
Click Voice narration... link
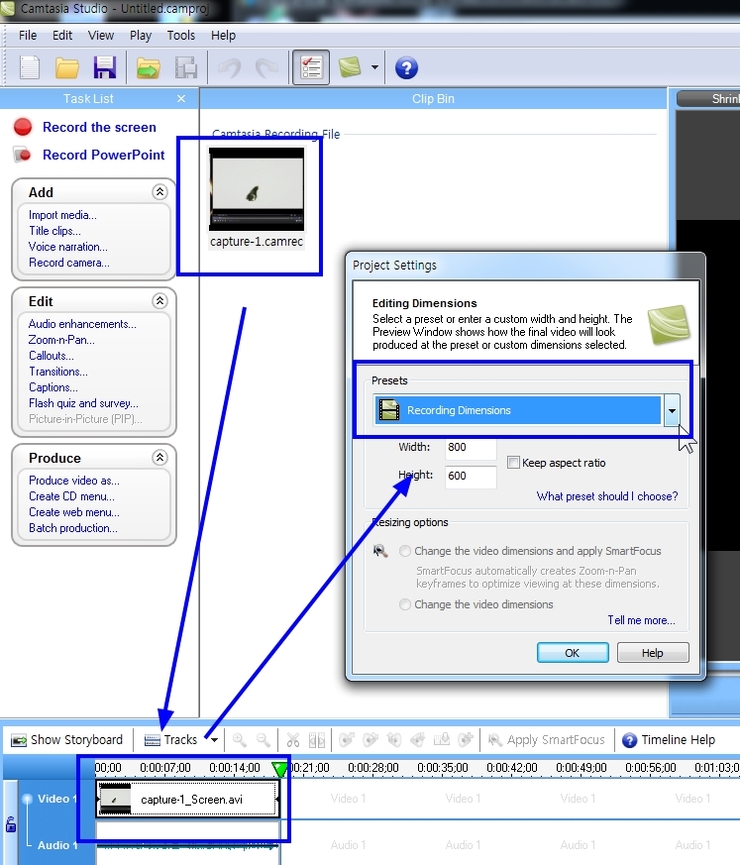click(68, 247)
